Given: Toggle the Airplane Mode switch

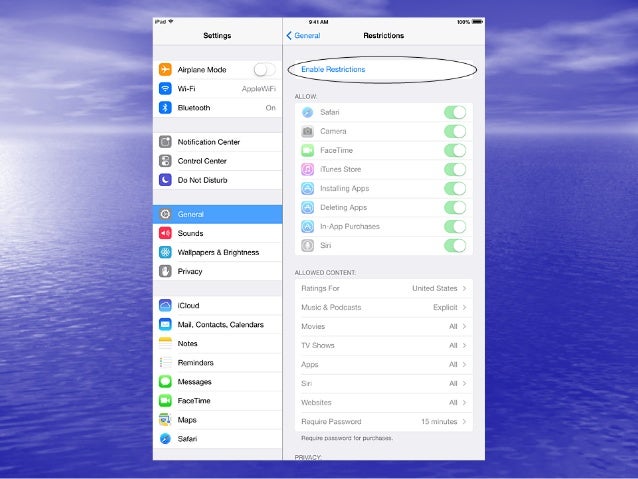Looking at the screenshot, I should point(264,70).
